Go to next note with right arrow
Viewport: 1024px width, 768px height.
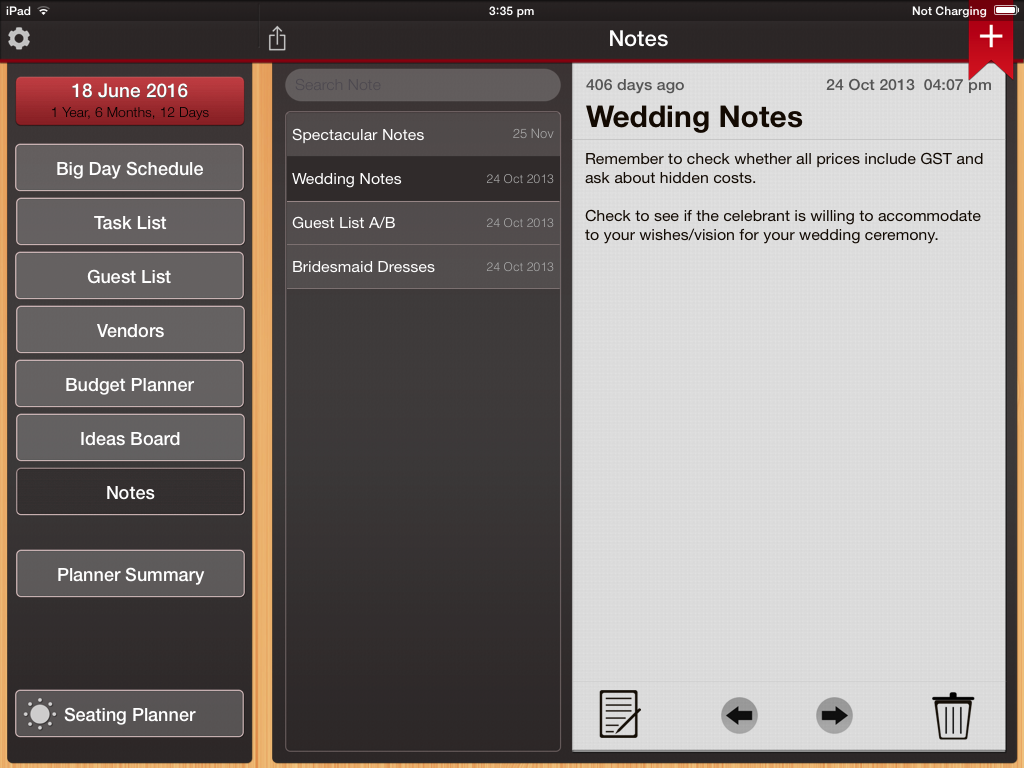[834, 715]
